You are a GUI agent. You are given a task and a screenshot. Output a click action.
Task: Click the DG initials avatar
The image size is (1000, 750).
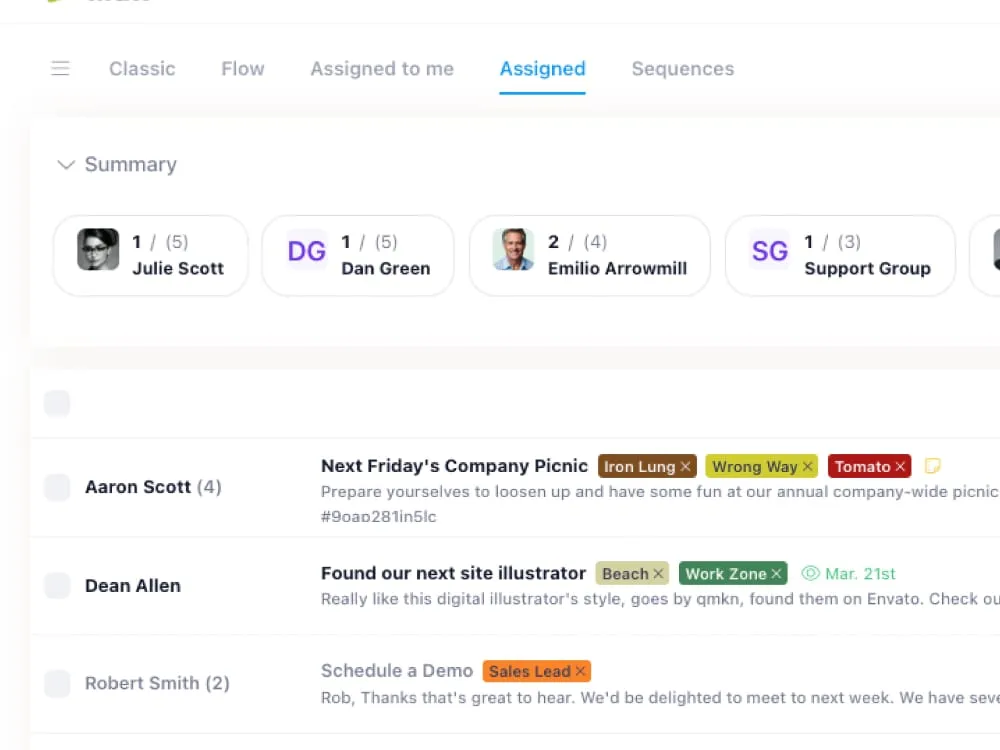[307, 251]
